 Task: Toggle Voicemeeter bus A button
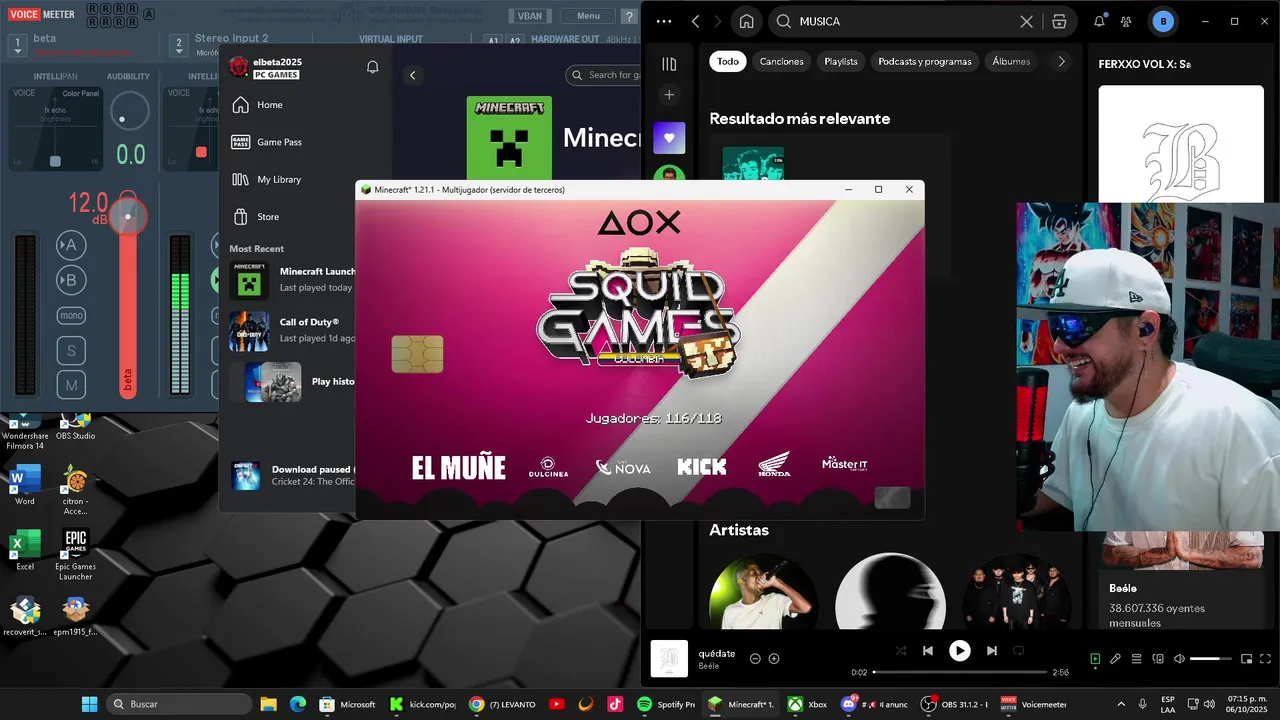[x=71, y=244]
